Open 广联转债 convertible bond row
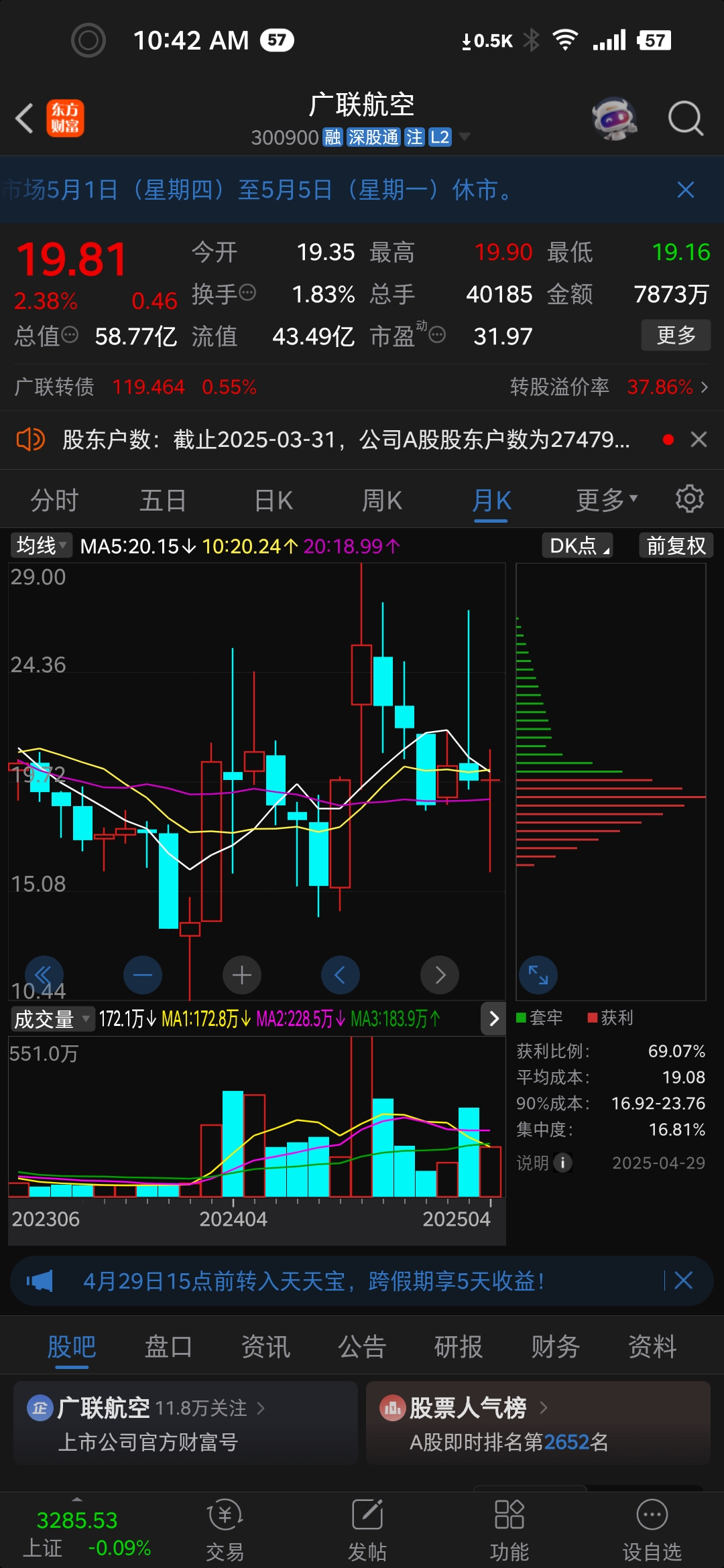Image resolution: width=724 pixels, height=1568 pixels. pos(135,387)
